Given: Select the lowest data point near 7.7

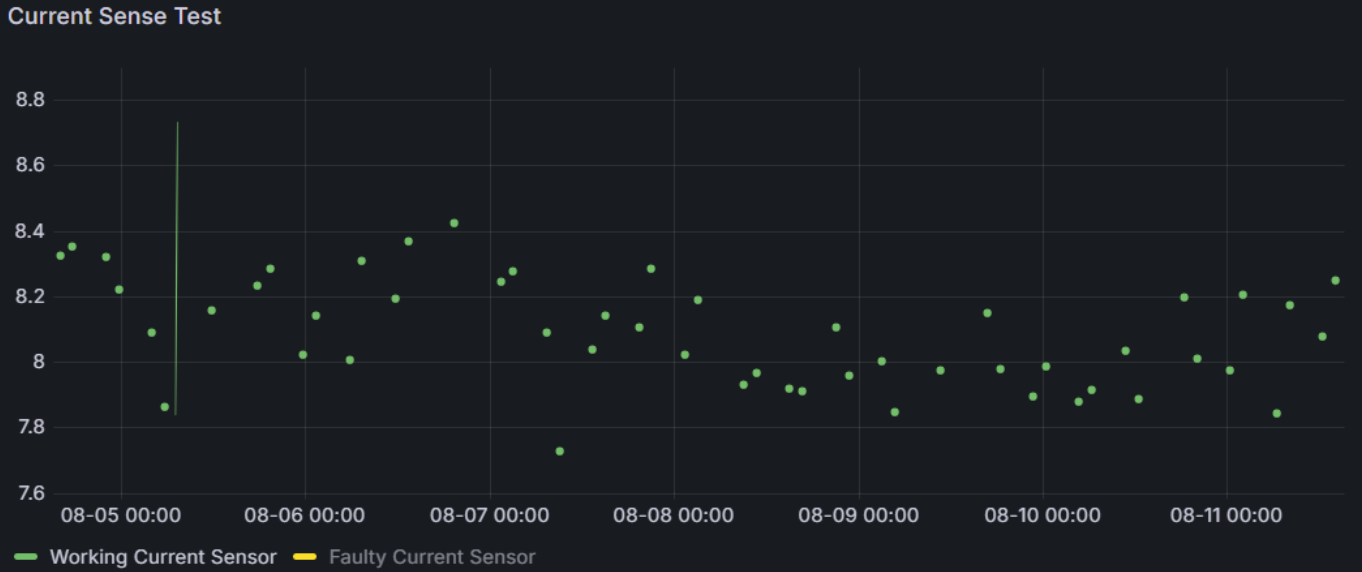Looking at the screenshot, I should 560,451.
